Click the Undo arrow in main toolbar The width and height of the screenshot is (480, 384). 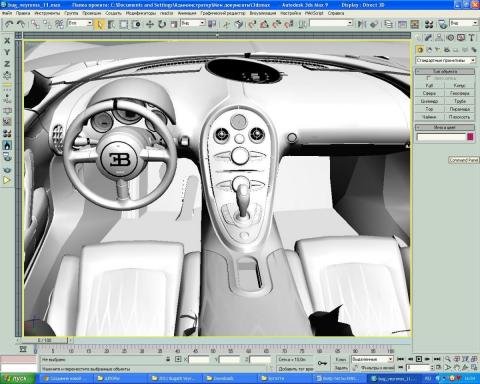click(x=9, y=24)
